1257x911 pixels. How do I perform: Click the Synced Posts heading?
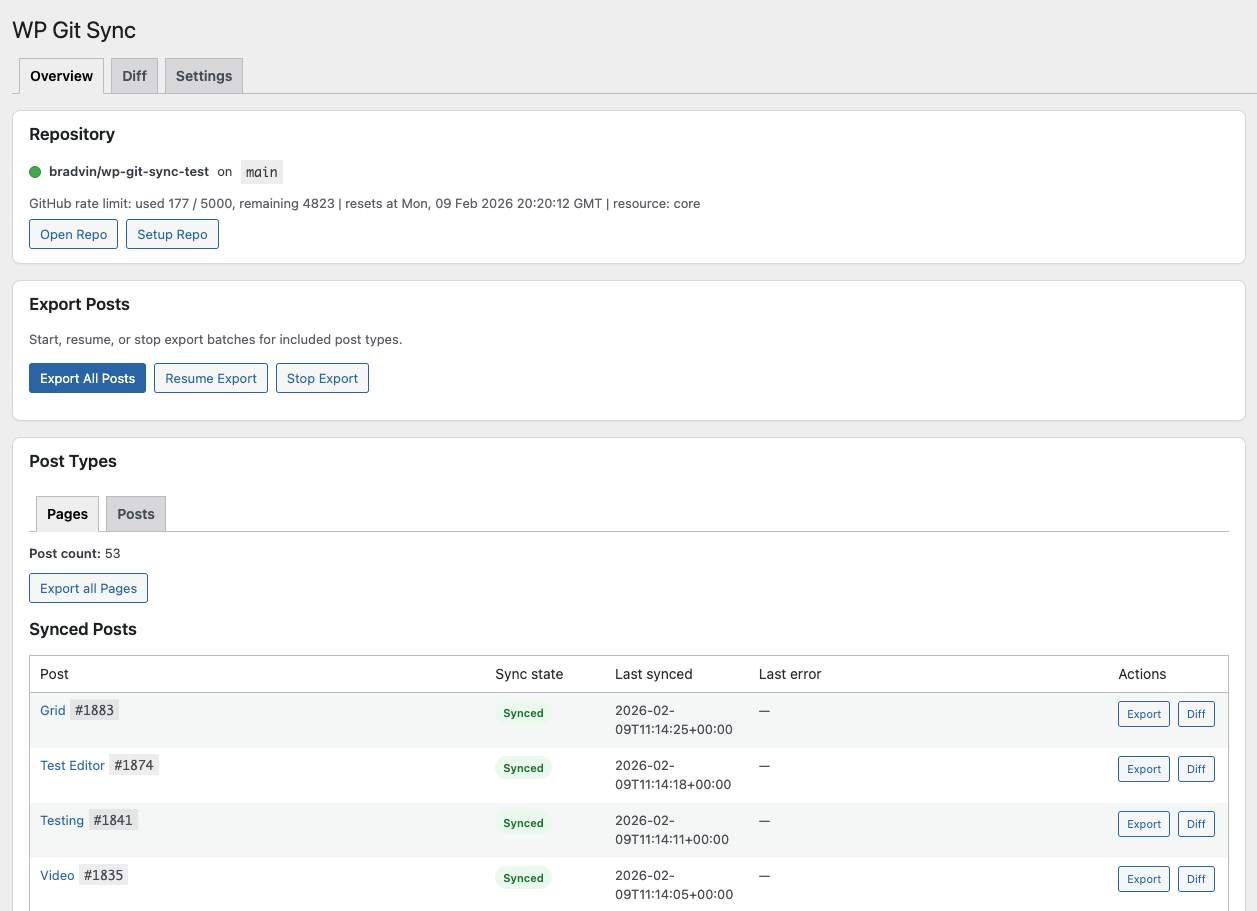click(83, 629)
